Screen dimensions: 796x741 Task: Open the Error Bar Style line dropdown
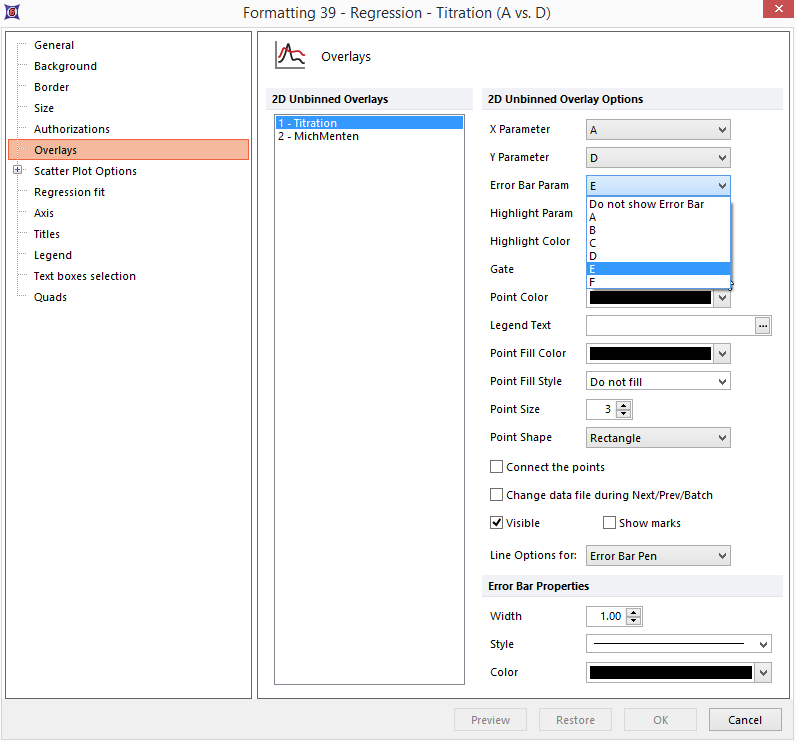pyautogui.click(x=678, y=645)
